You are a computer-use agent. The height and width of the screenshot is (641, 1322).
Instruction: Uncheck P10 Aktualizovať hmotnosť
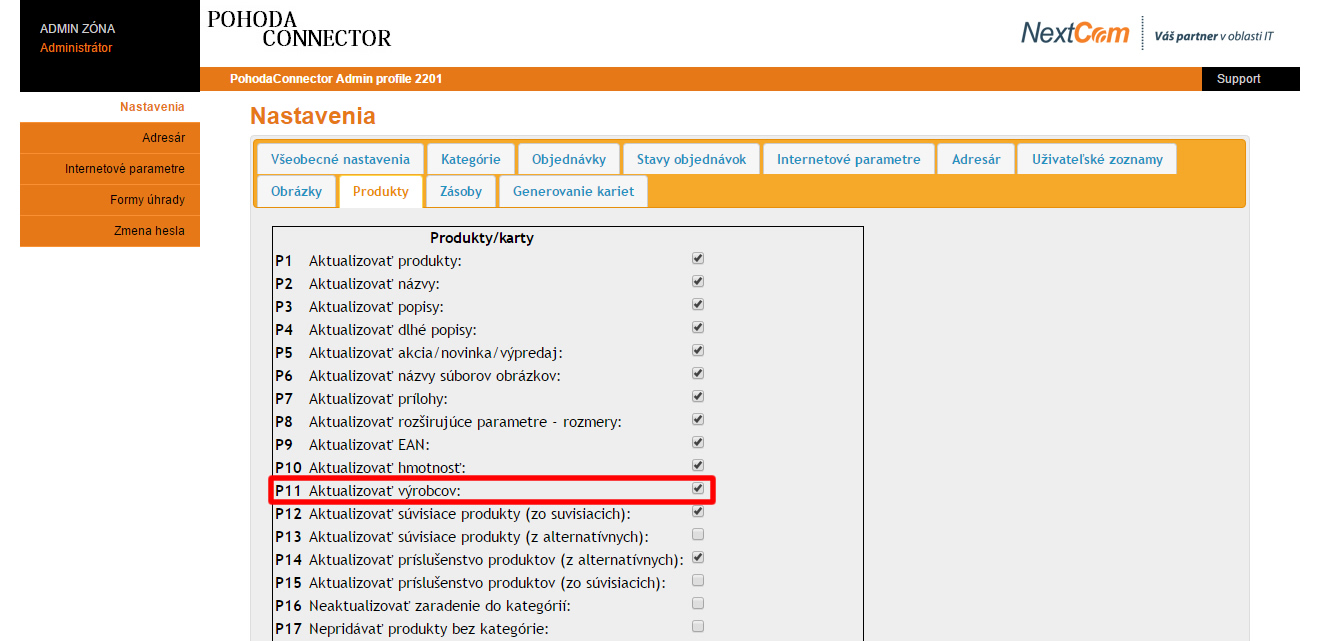(698, 465)
